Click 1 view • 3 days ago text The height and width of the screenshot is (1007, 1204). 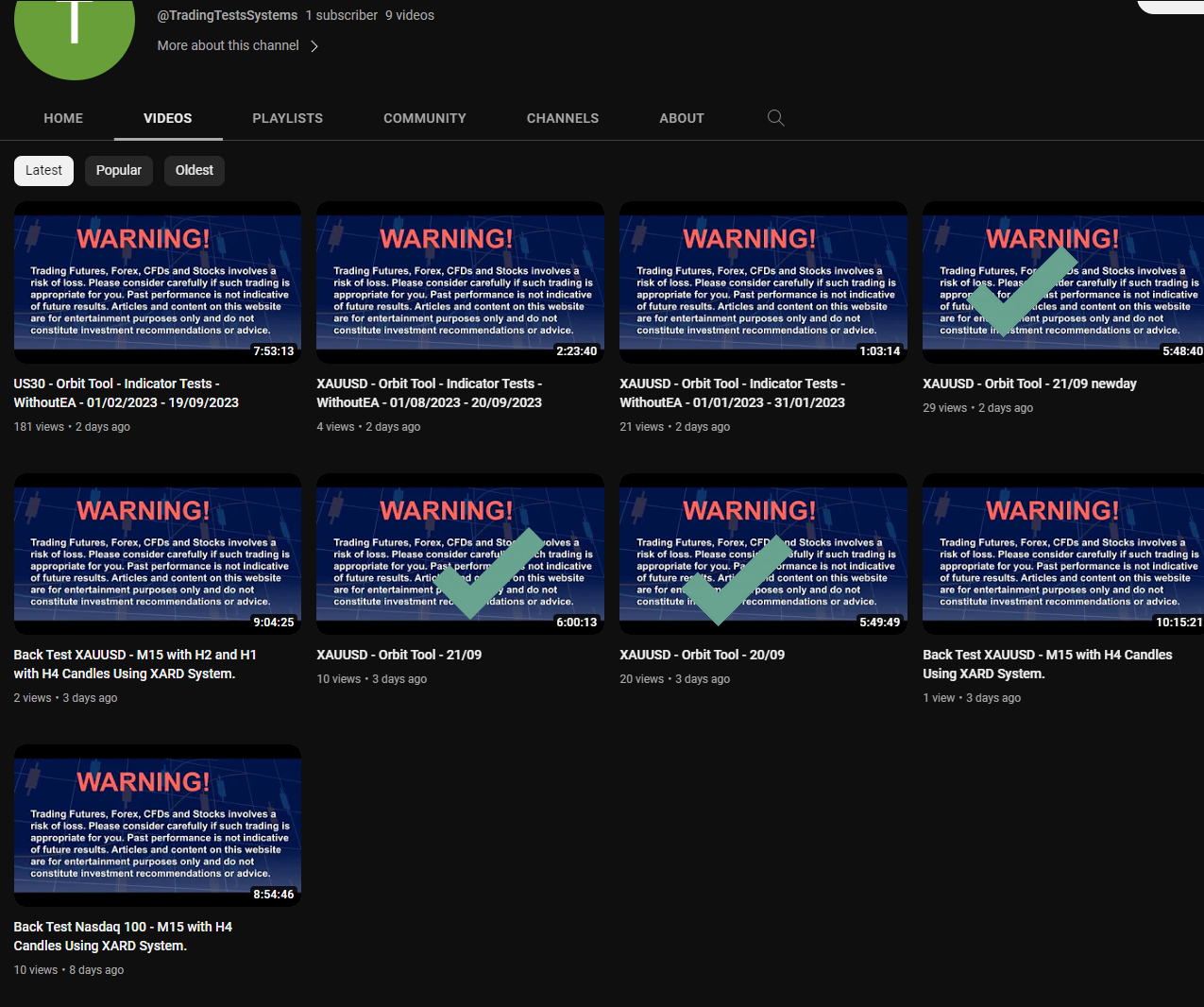click(972, 698)
